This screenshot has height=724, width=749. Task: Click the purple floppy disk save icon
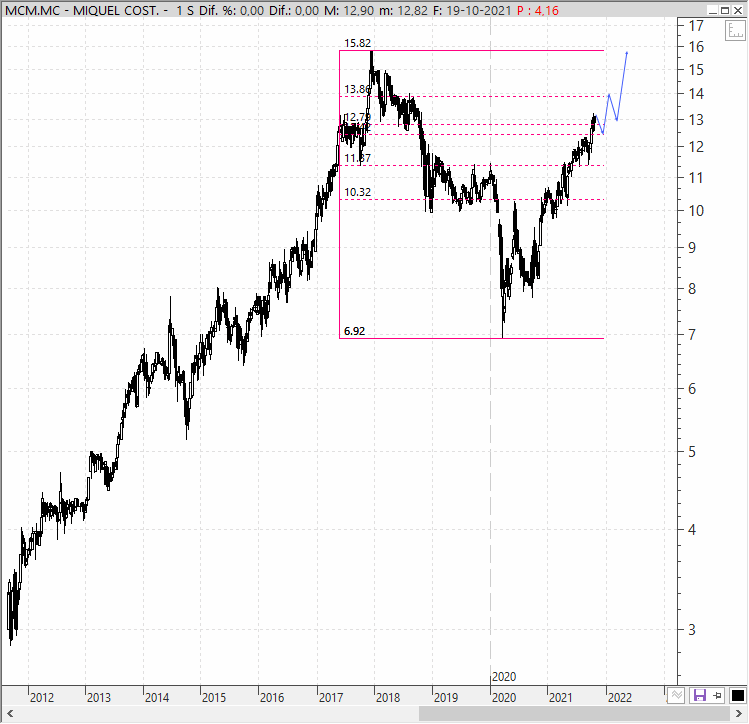coord(699,695)
